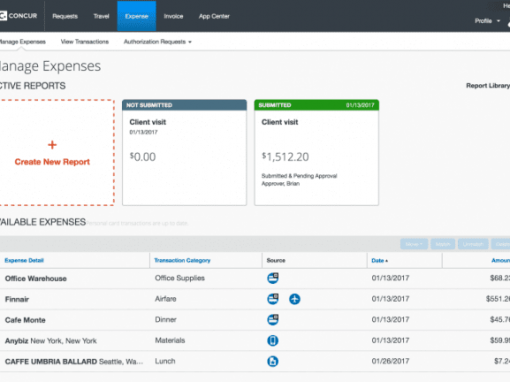Open the Not Submitted Client visit report
Viewport: 510px width, 382px height.
coord(184,152)
